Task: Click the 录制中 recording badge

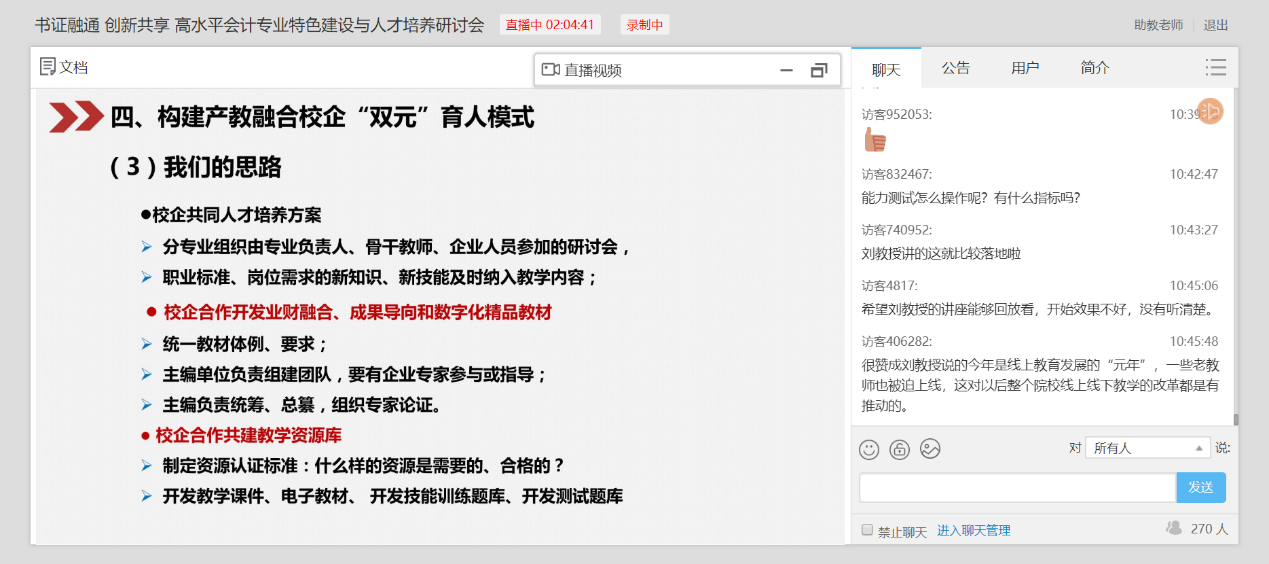Action: pos(644,25)
